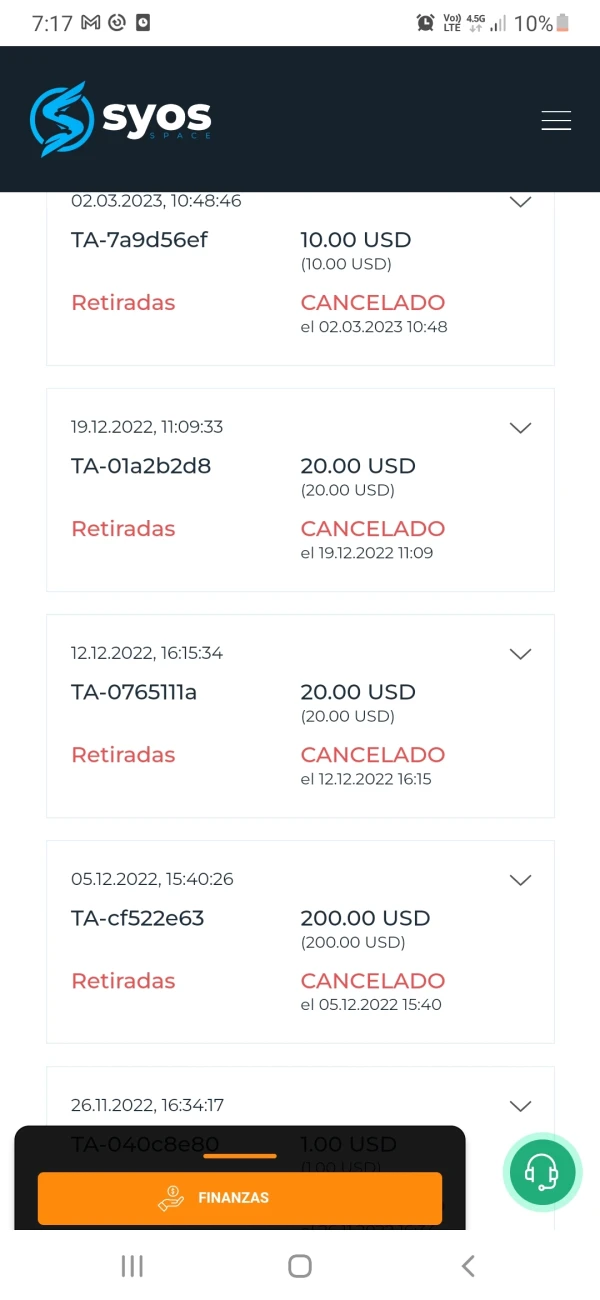Tap CANCELADO status for TA-01a2b2d8

[x=373, y=529]
